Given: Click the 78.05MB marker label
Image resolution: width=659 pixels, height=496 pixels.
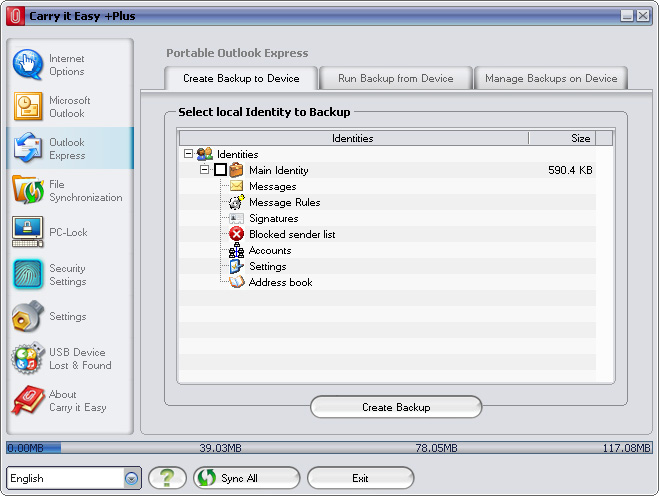Looking at the screenshot, I should 436,448.
